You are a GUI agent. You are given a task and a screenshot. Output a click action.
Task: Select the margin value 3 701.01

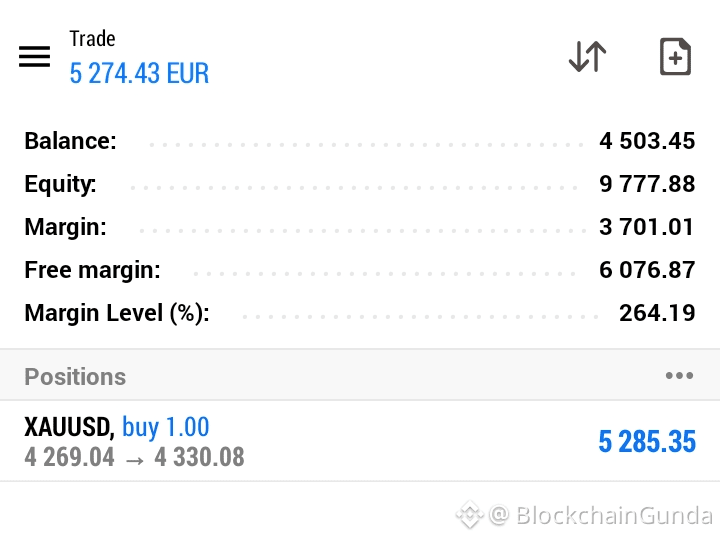click(x=647, y=227)
